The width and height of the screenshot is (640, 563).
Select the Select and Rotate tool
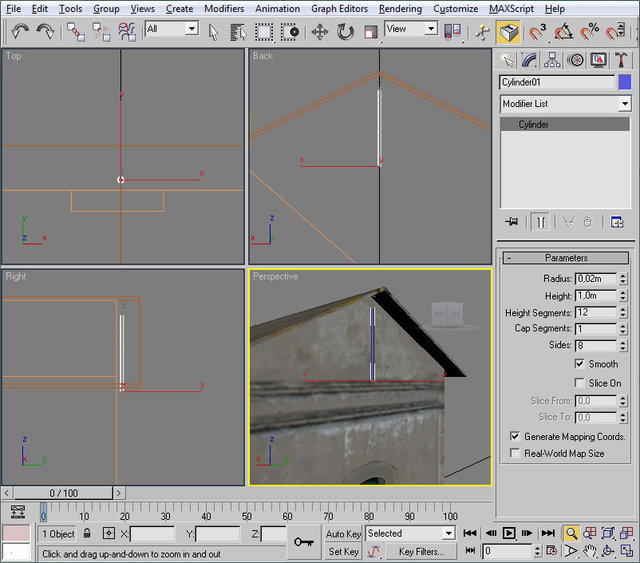(345, 31)
